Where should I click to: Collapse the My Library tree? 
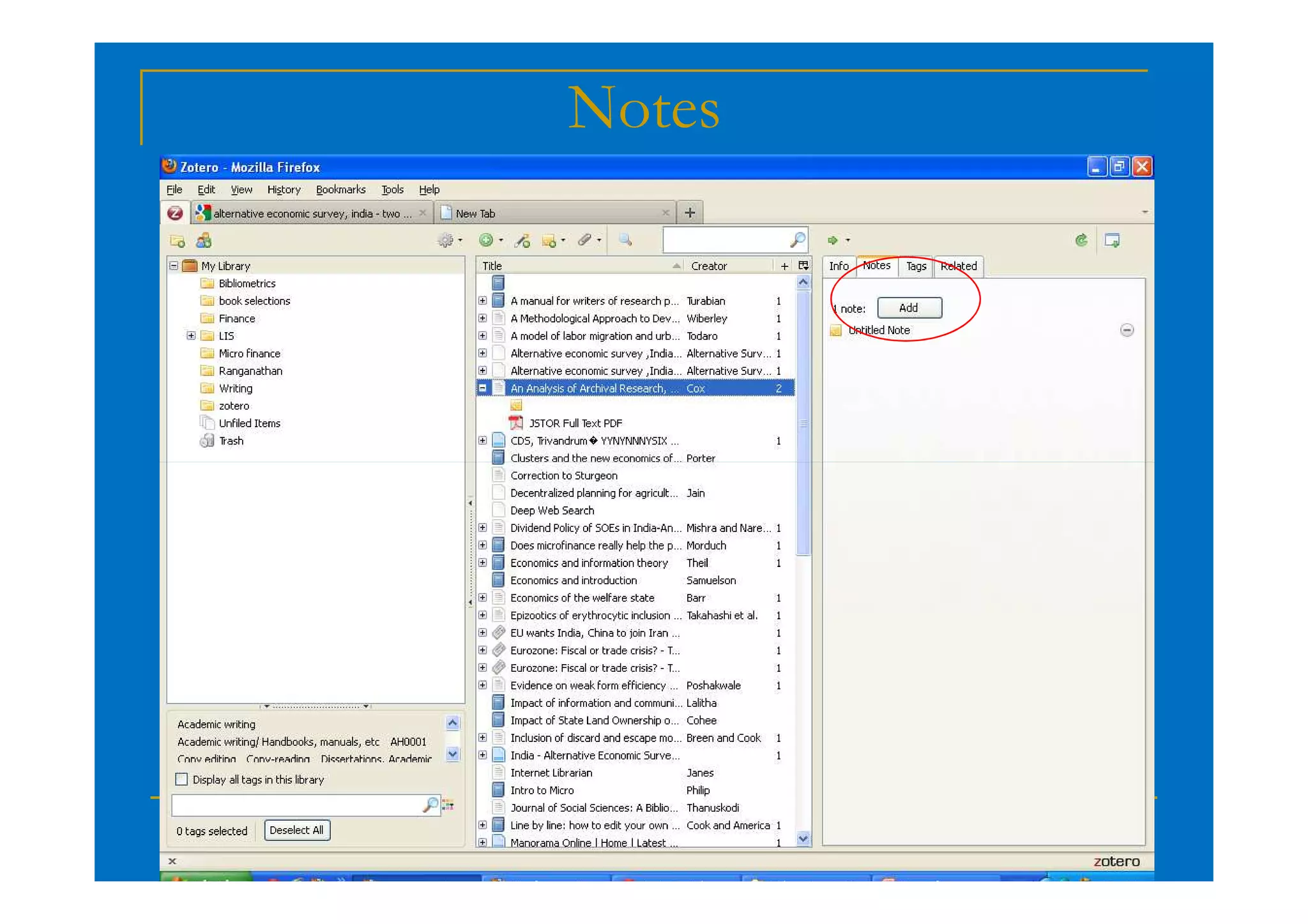pos(174,266)
